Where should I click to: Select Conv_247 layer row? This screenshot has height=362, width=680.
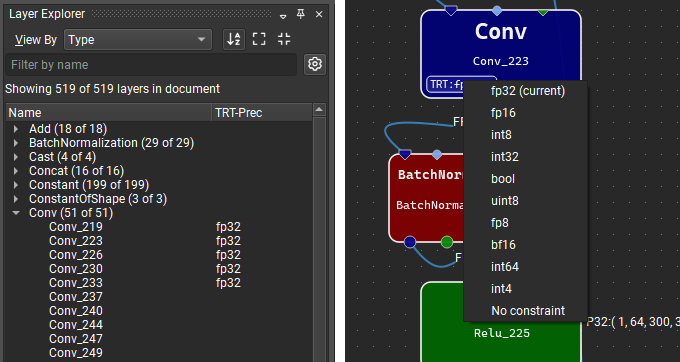coord(159,339)
